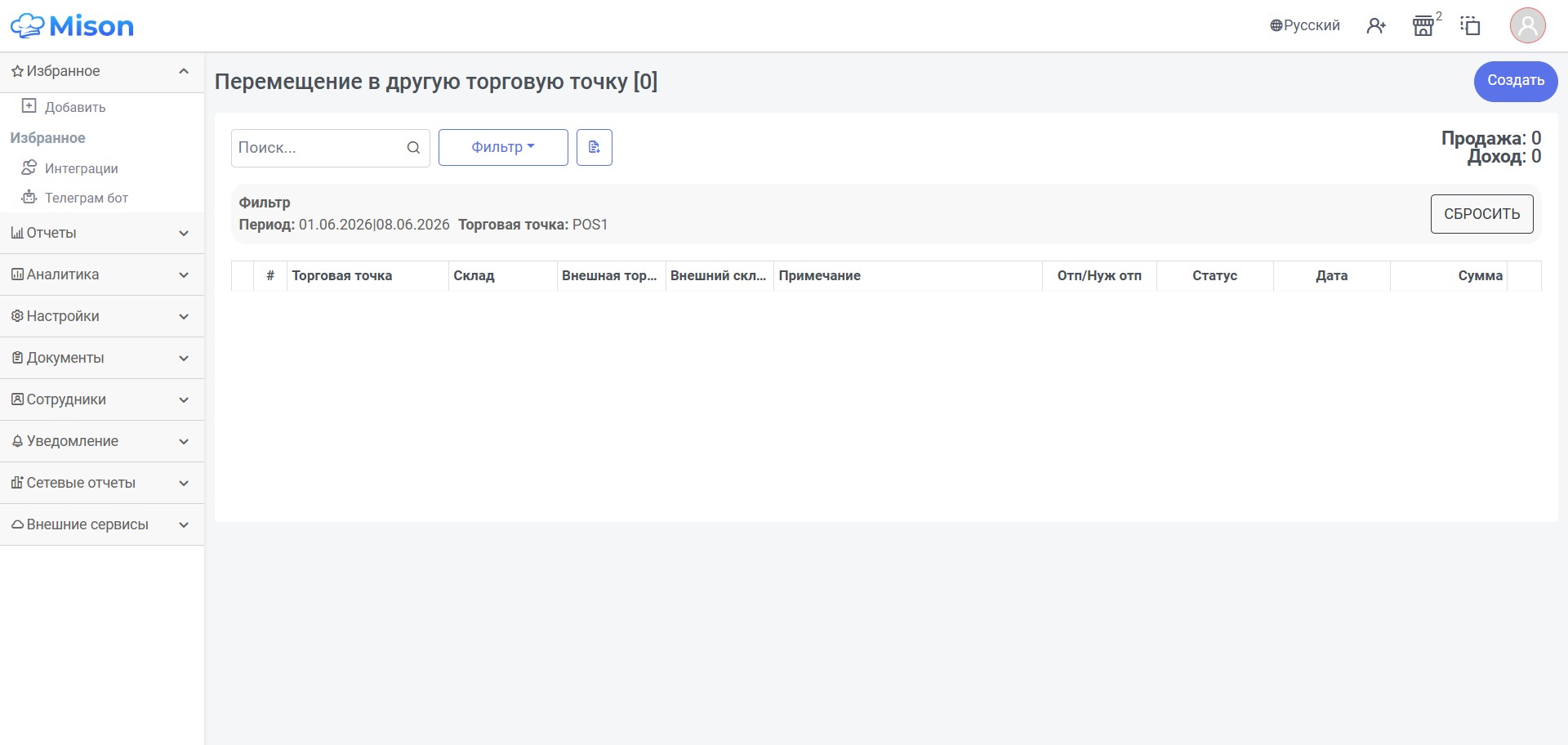Click the plus icon next to Добавить
This screenshot has width=1568, height=745.
[29, 106]
